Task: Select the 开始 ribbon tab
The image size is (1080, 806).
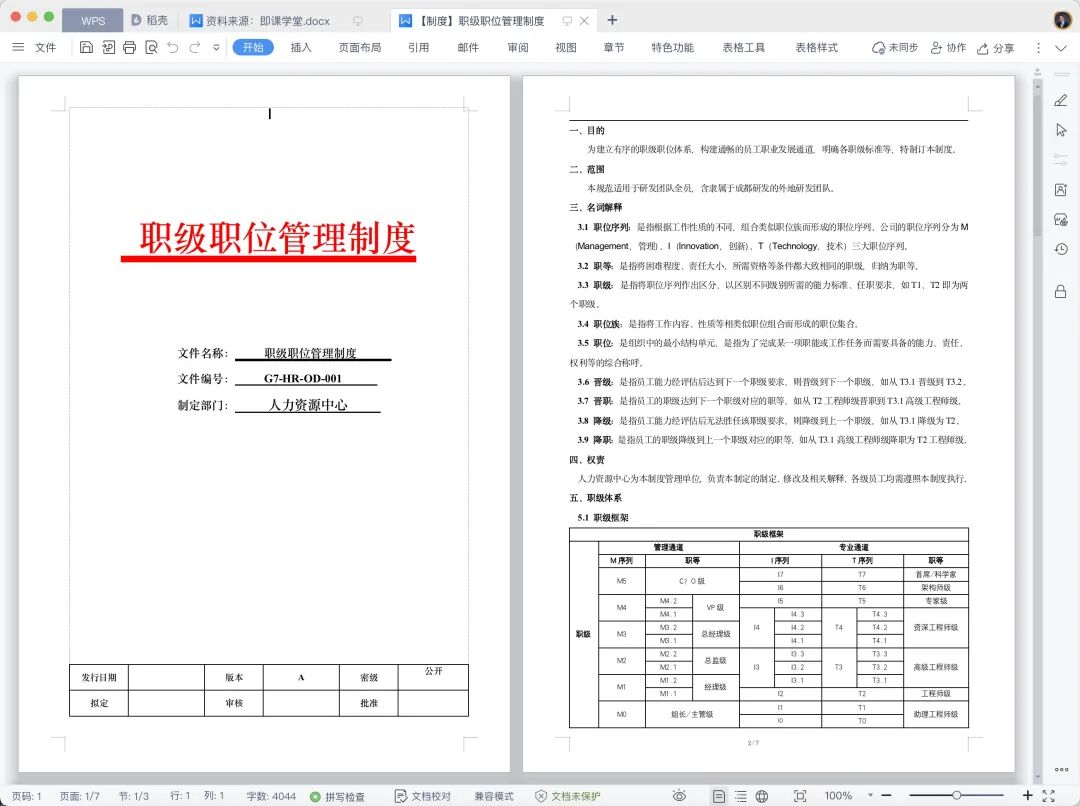Action: (x=253, y=48)
